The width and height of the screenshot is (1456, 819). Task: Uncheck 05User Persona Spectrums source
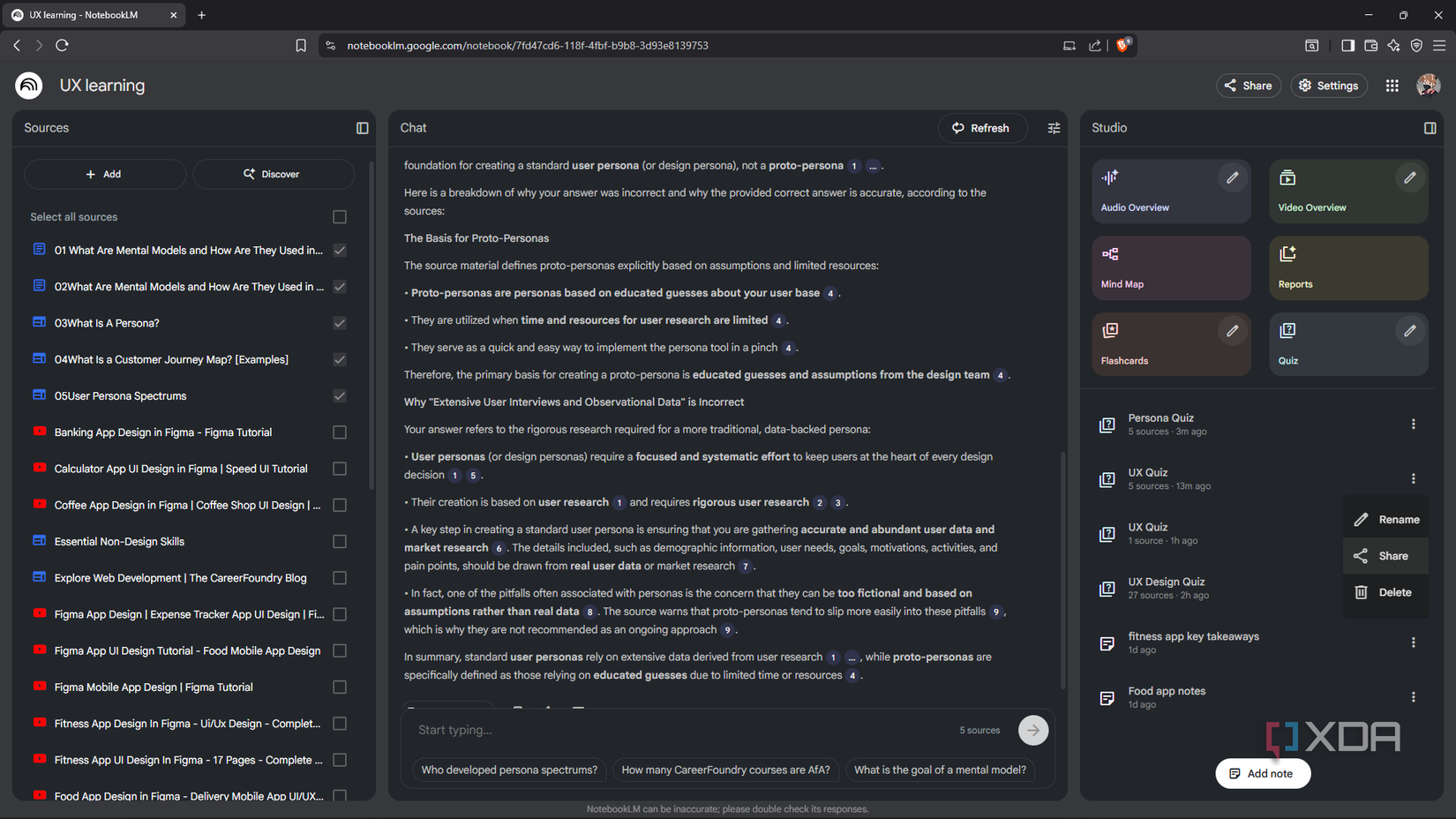click(x=340, y=396)
